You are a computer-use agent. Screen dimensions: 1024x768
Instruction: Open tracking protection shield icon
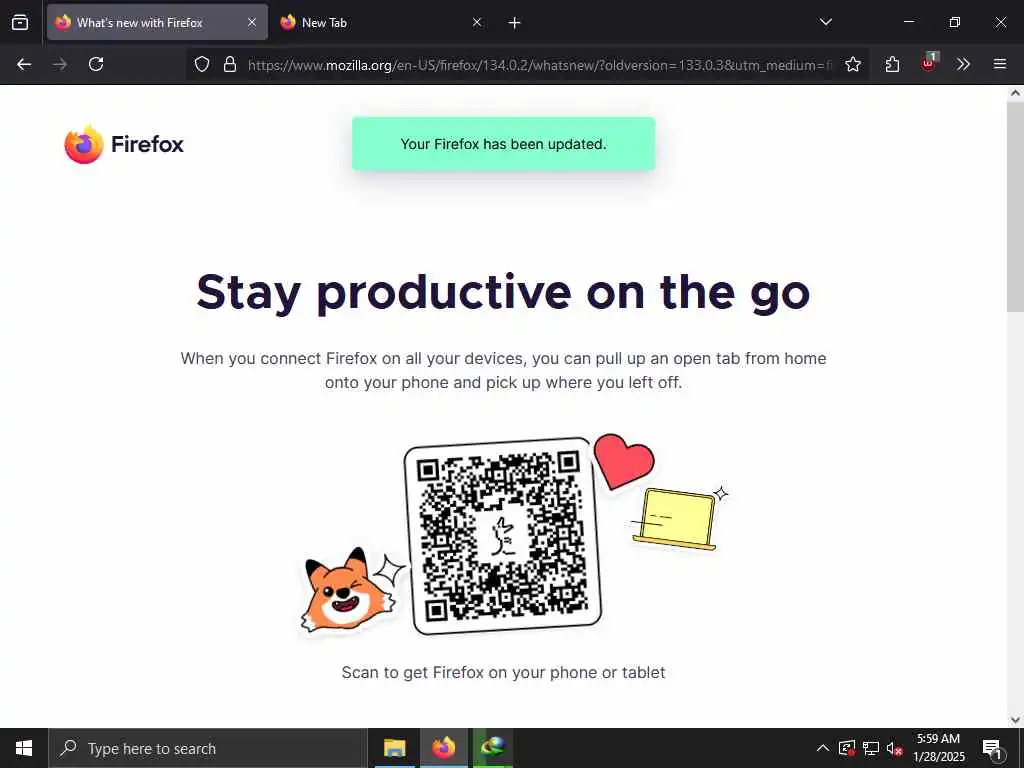[202, 64]
